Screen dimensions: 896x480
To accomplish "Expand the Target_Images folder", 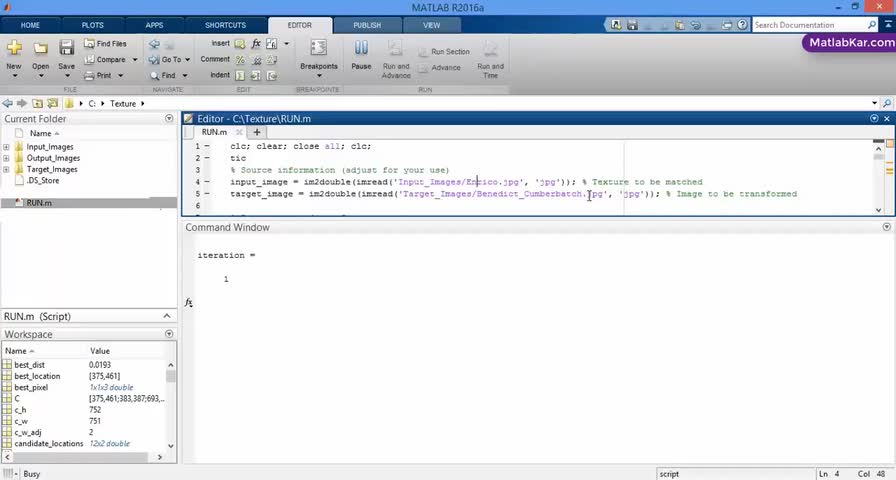I will pos(6,170).
